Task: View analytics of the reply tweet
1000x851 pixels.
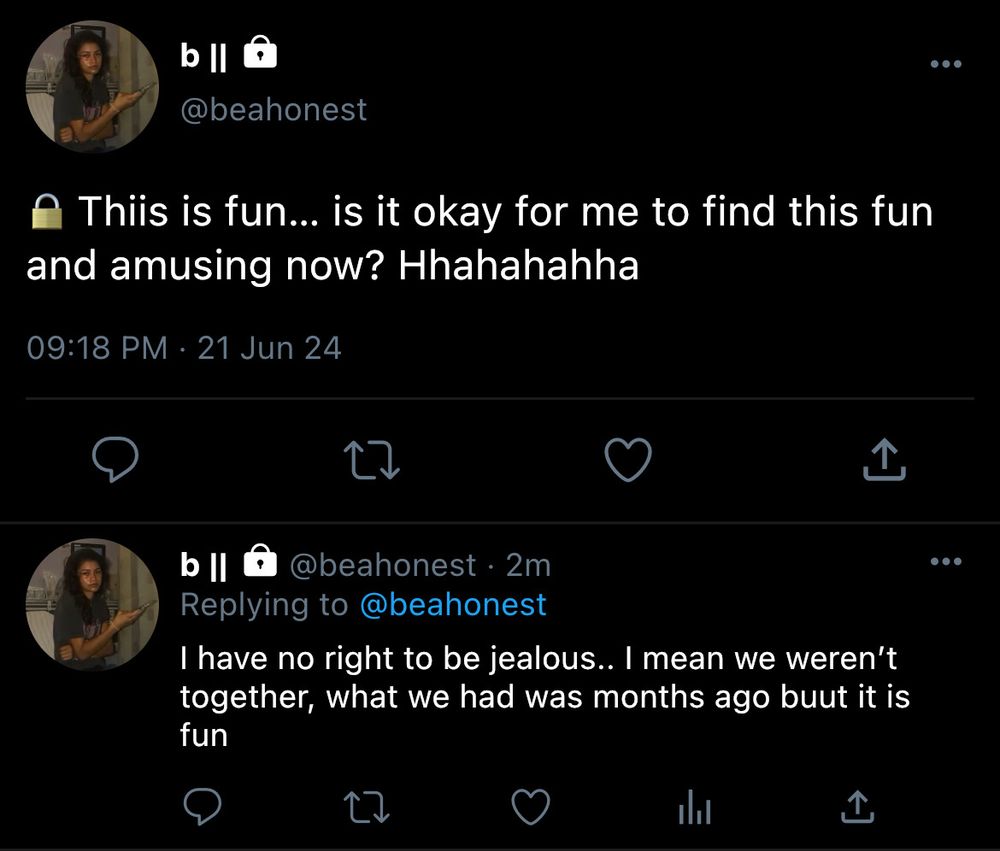Action: pyautogui.click(x=694, y=807)
